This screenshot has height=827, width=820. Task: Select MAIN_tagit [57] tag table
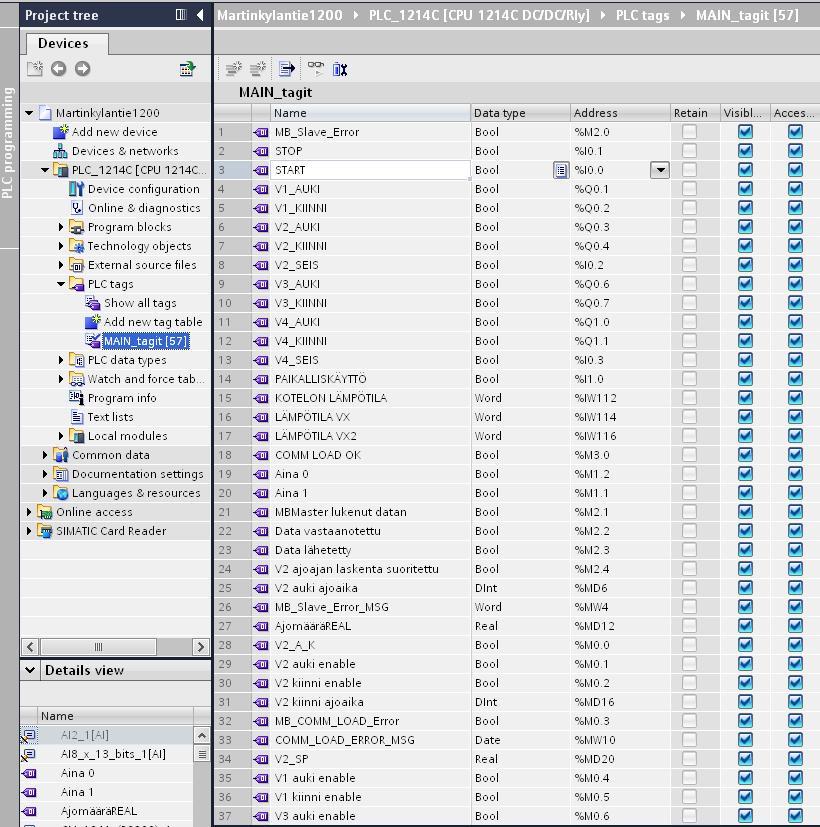pyautogui.click(x=145, y=341)
